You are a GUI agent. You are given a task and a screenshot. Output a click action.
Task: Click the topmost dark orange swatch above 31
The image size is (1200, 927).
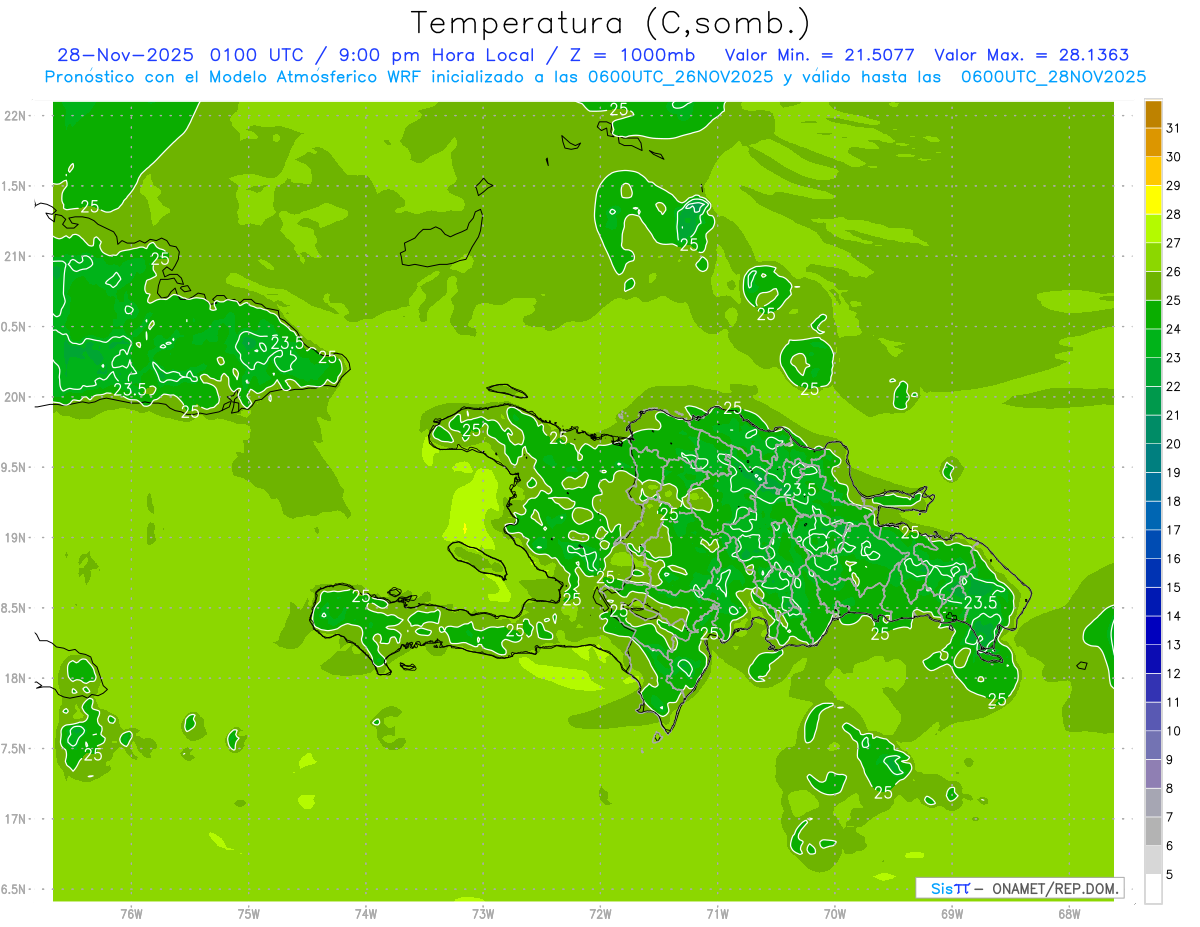1153,115
